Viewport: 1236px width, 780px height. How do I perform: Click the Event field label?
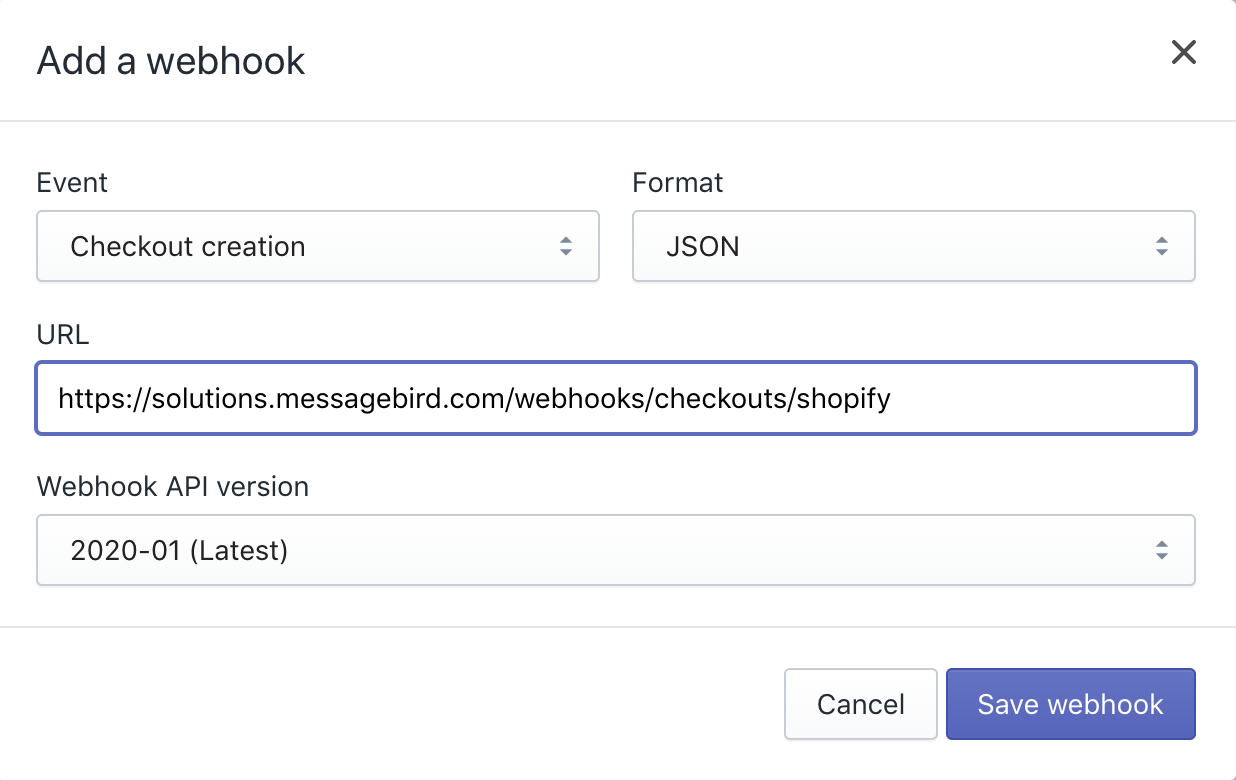click(72, 183)
